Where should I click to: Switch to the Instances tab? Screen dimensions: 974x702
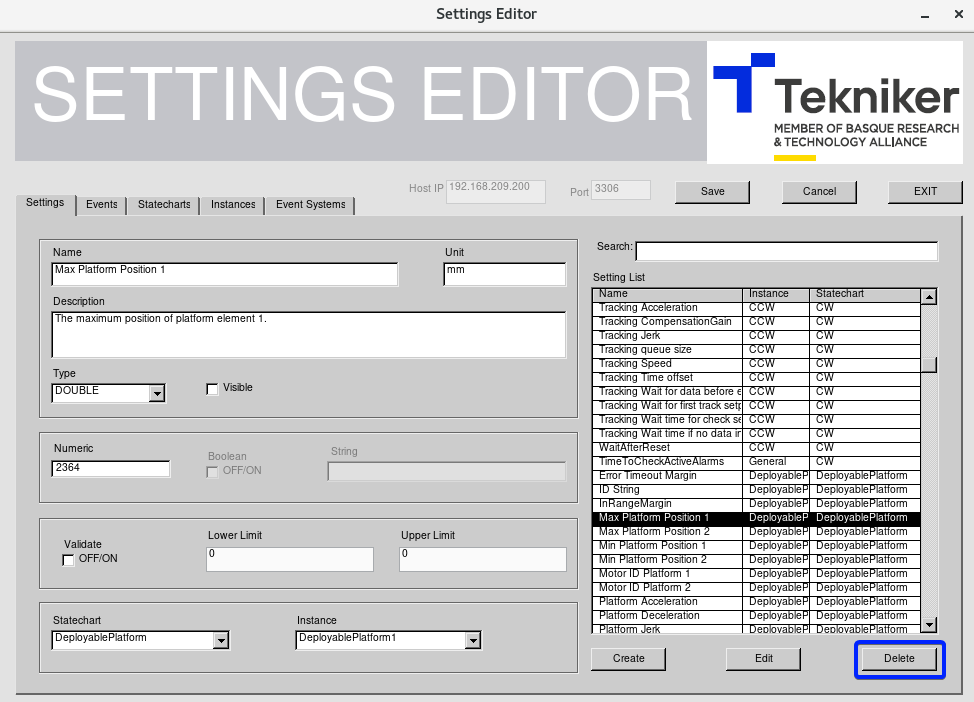pyautogui.click(x=233, y=205)
